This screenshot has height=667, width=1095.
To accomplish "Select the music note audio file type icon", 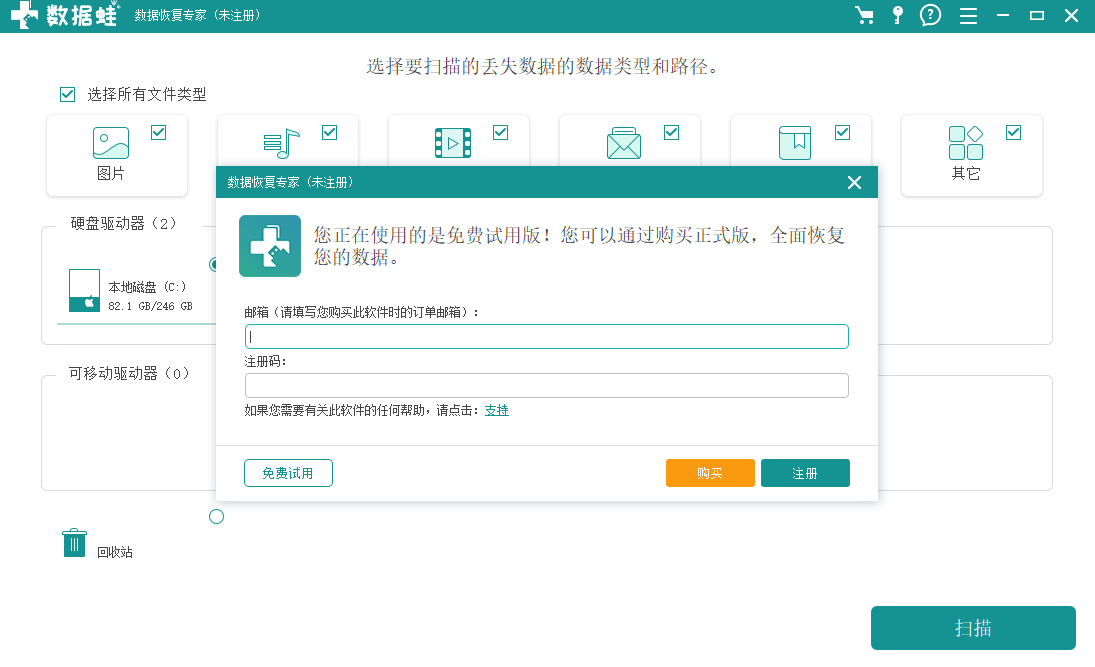I will (x=281, y=142).
